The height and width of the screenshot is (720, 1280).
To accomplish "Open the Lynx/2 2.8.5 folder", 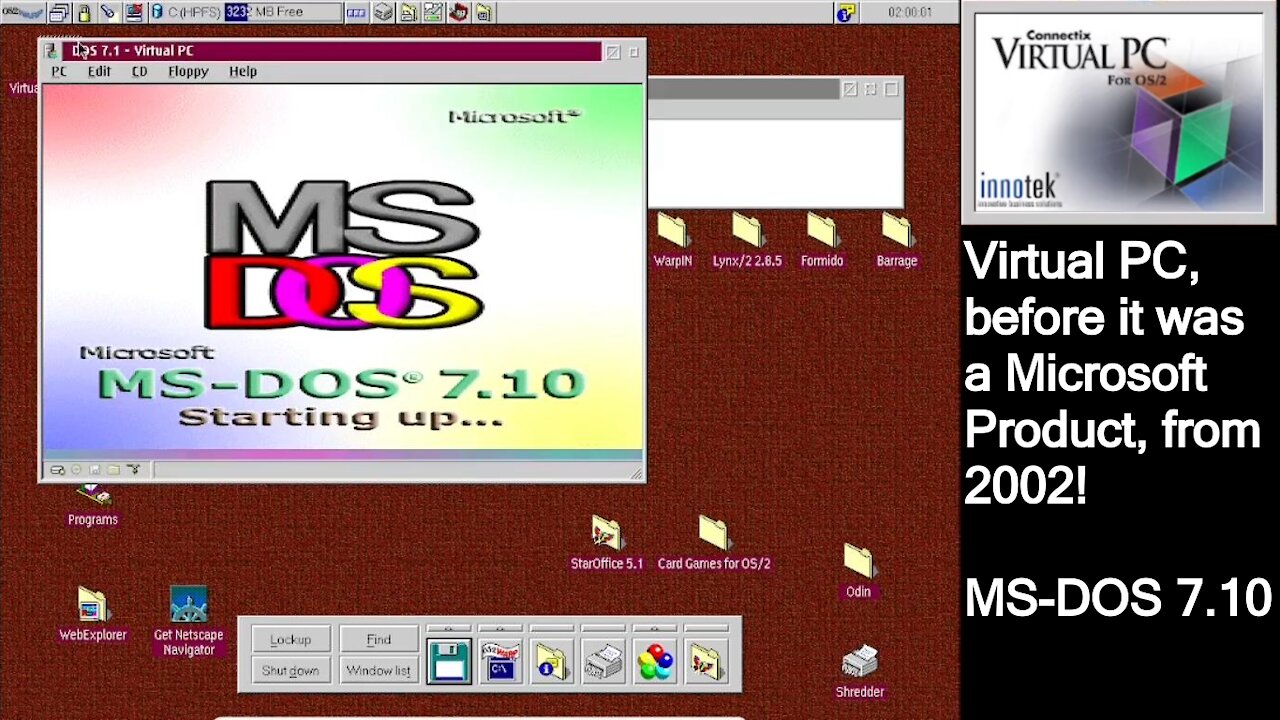I will (747, 241).
